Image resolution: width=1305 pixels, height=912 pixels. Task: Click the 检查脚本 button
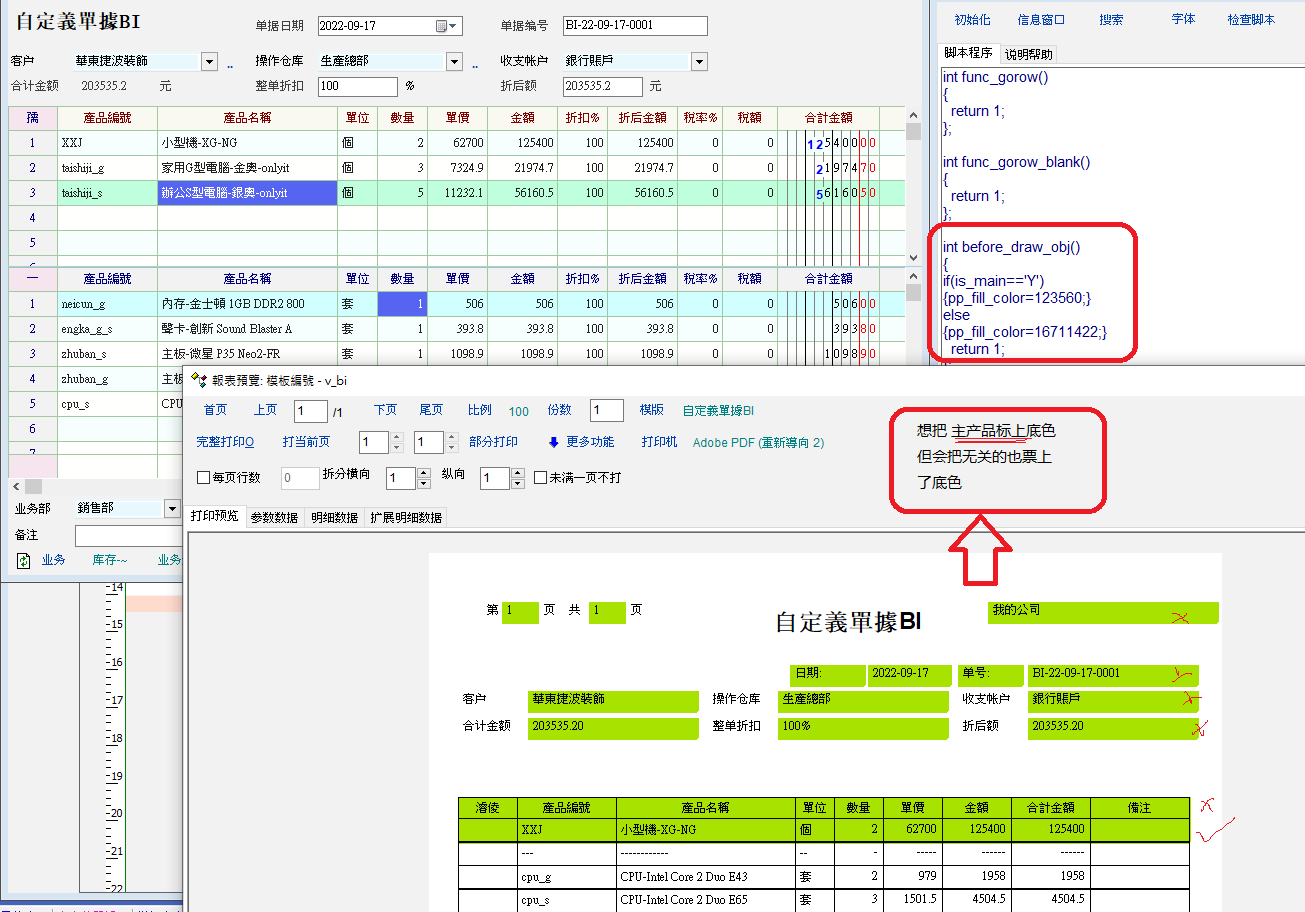point(1251,20)
